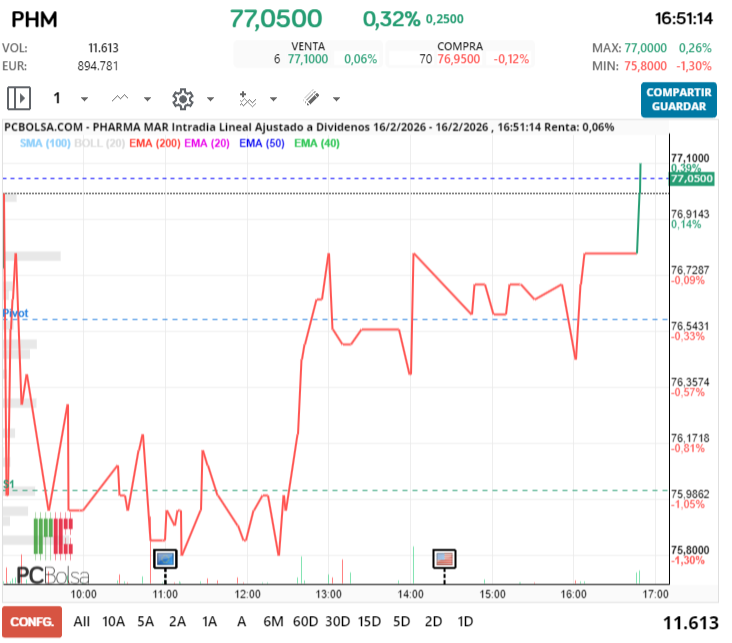Screen dimensions: 732x643
Task: Select the All time range
Action: click(82, 622)
